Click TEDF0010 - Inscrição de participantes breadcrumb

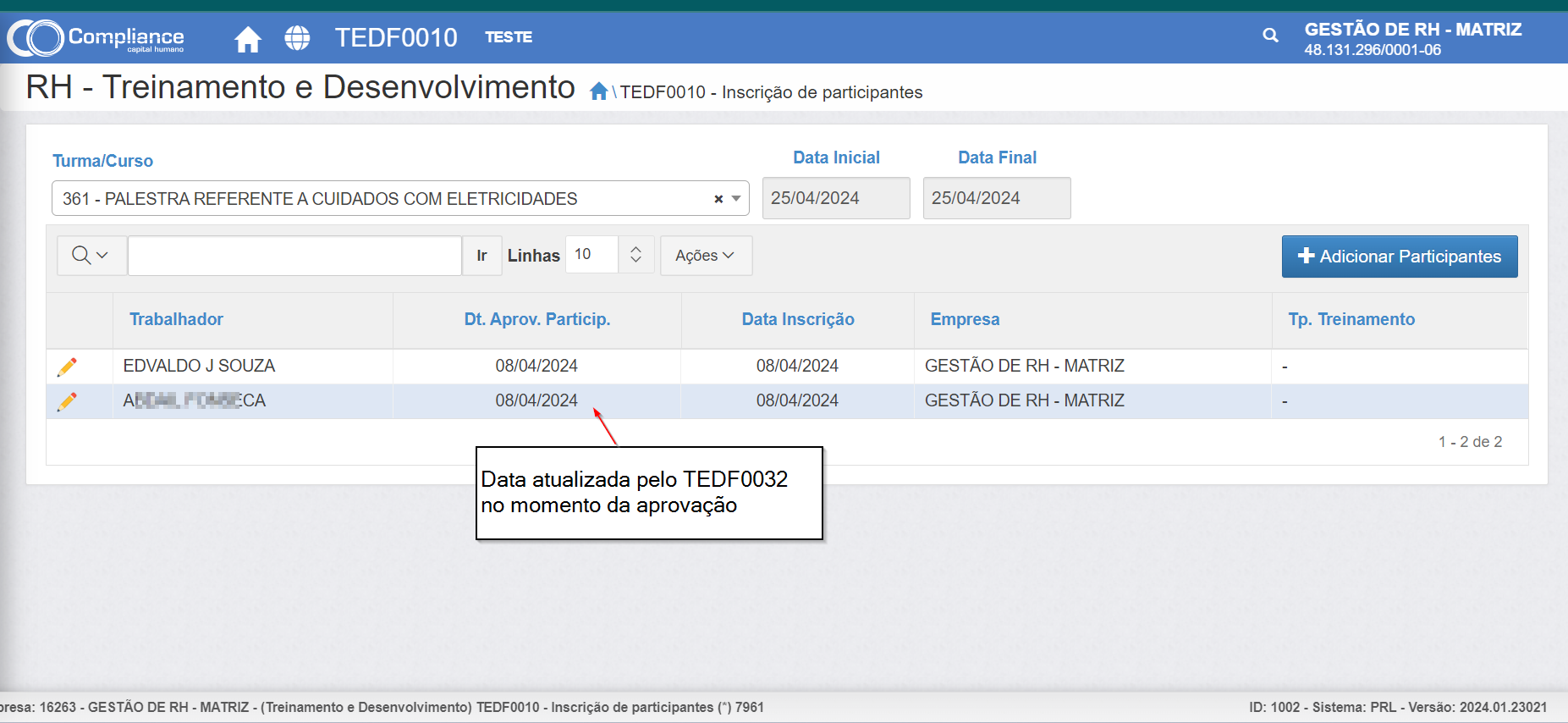click(x=771, y=92)
